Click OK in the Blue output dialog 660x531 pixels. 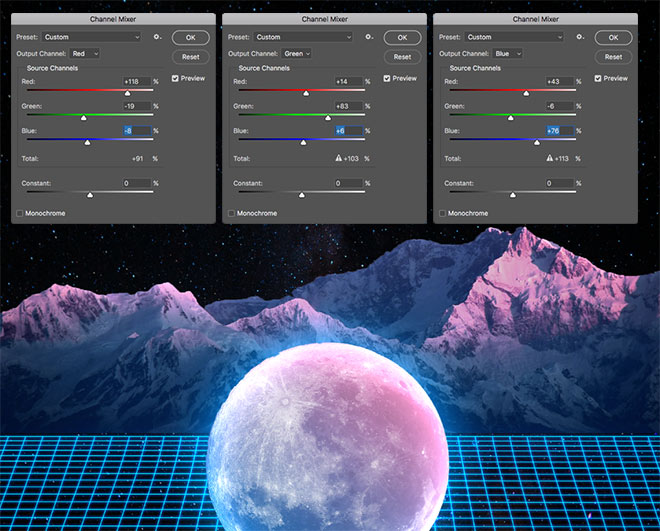[x=613, y=37]
